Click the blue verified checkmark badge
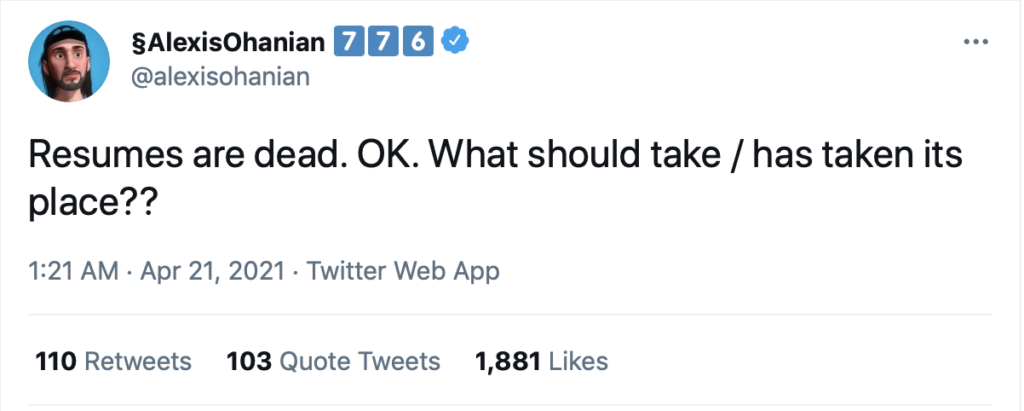Viewport: 1024px width, 411px height. 457,42
